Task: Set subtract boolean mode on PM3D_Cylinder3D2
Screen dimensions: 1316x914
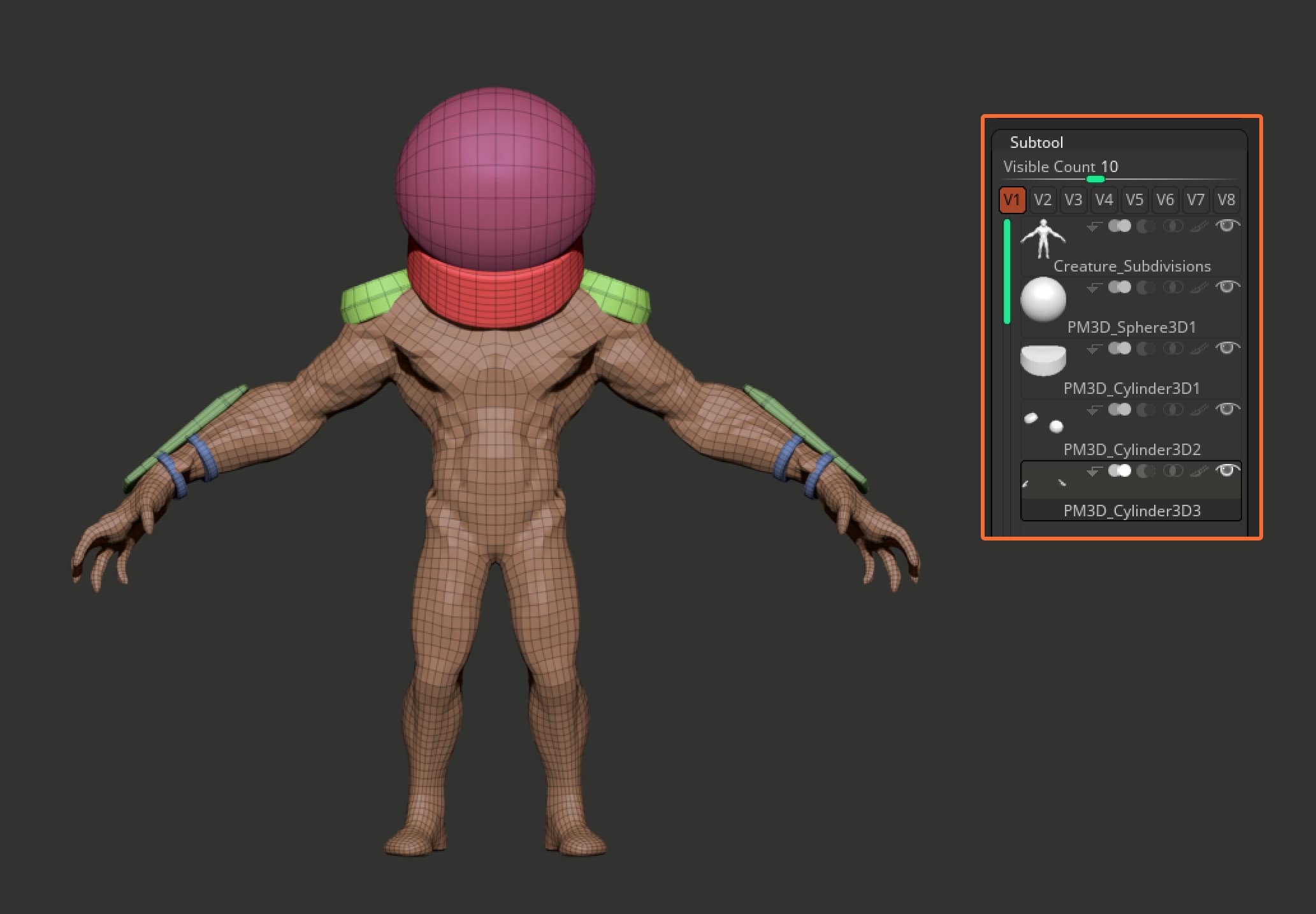Action: 1146,410
